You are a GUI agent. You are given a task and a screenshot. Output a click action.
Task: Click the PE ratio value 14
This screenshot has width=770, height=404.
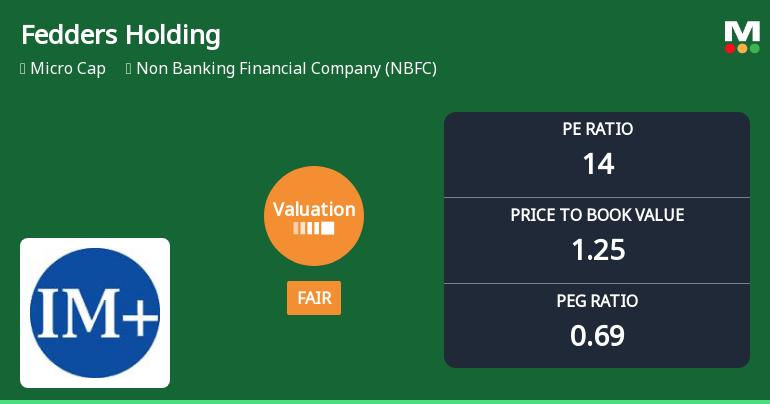point(597,163)
